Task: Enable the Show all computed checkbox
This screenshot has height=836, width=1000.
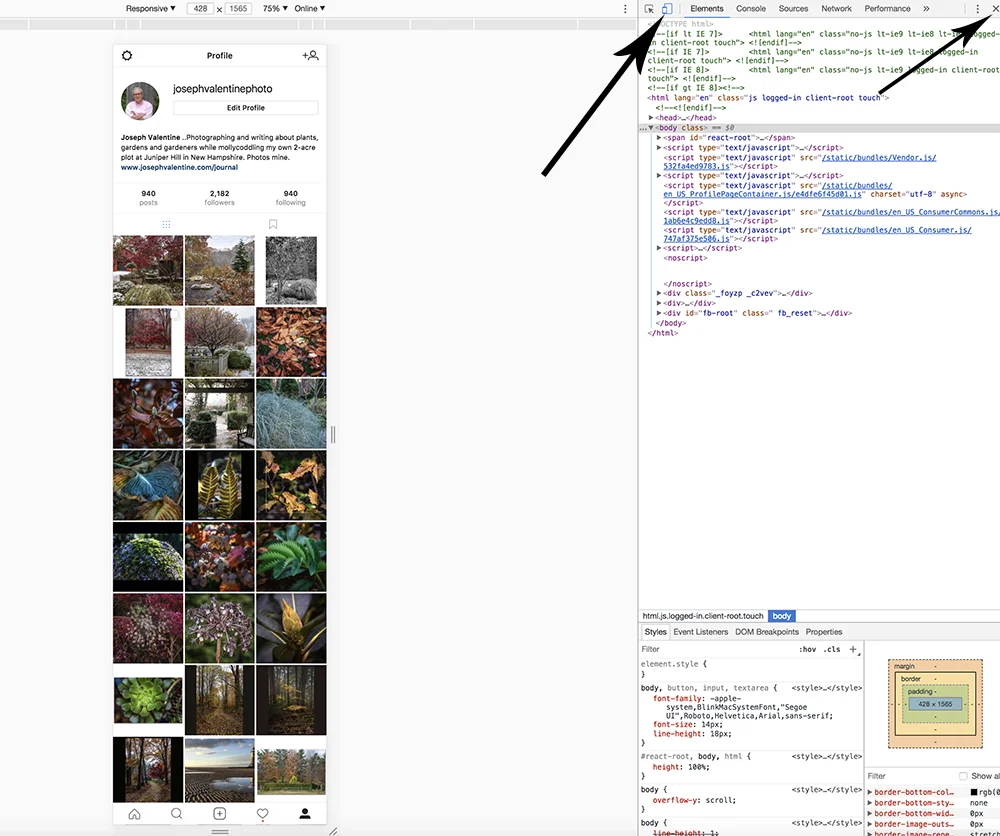Action: (x=963, y=776)
